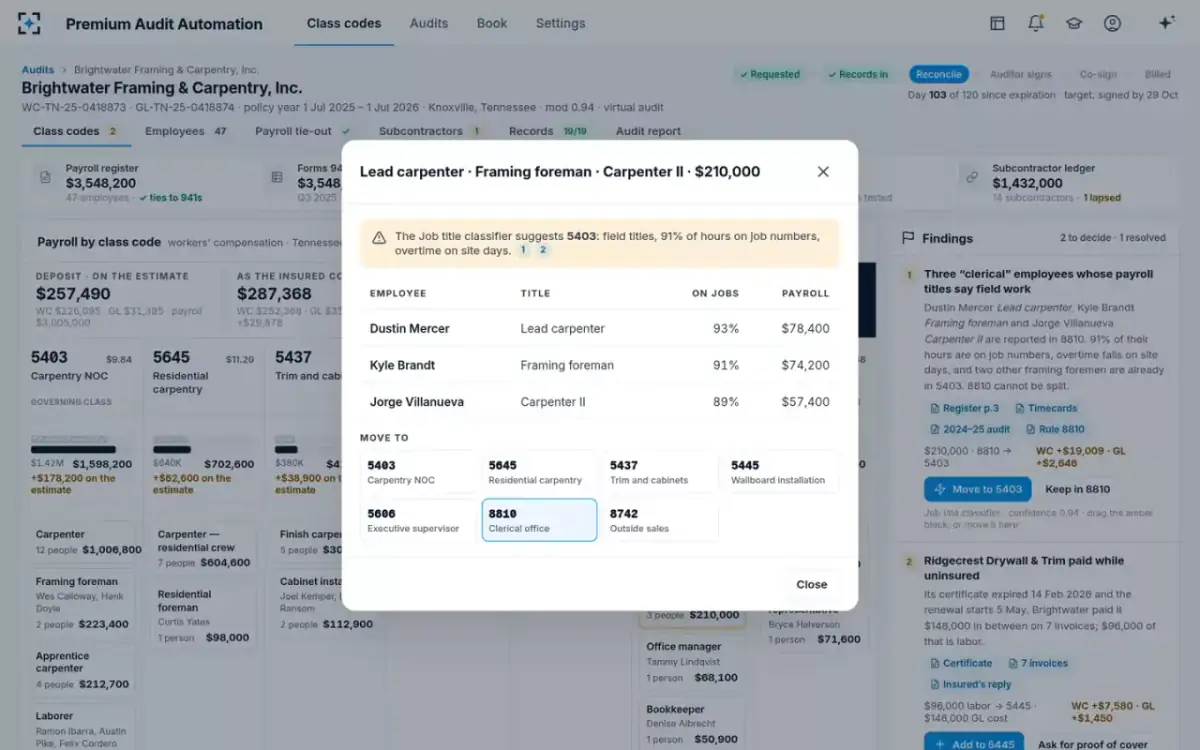
Task: Click the Records in status step
Action: (857, 74)
